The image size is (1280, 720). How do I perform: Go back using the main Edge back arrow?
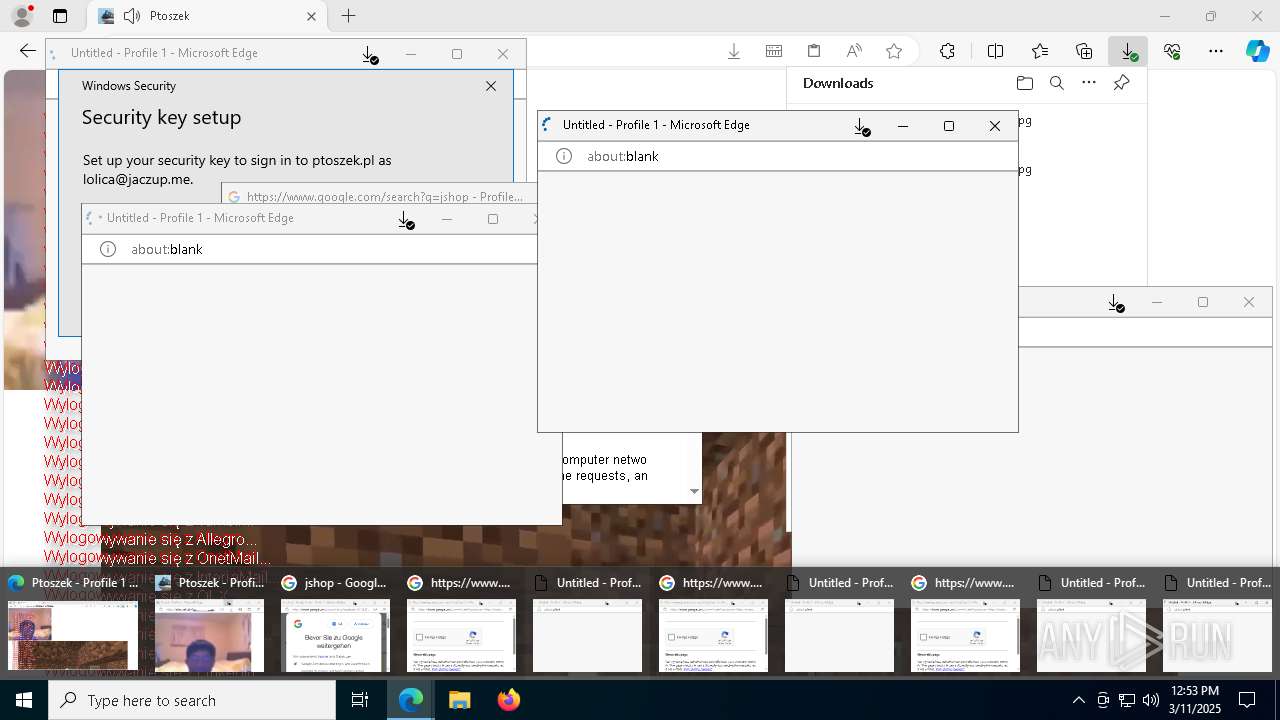(28, 51)
